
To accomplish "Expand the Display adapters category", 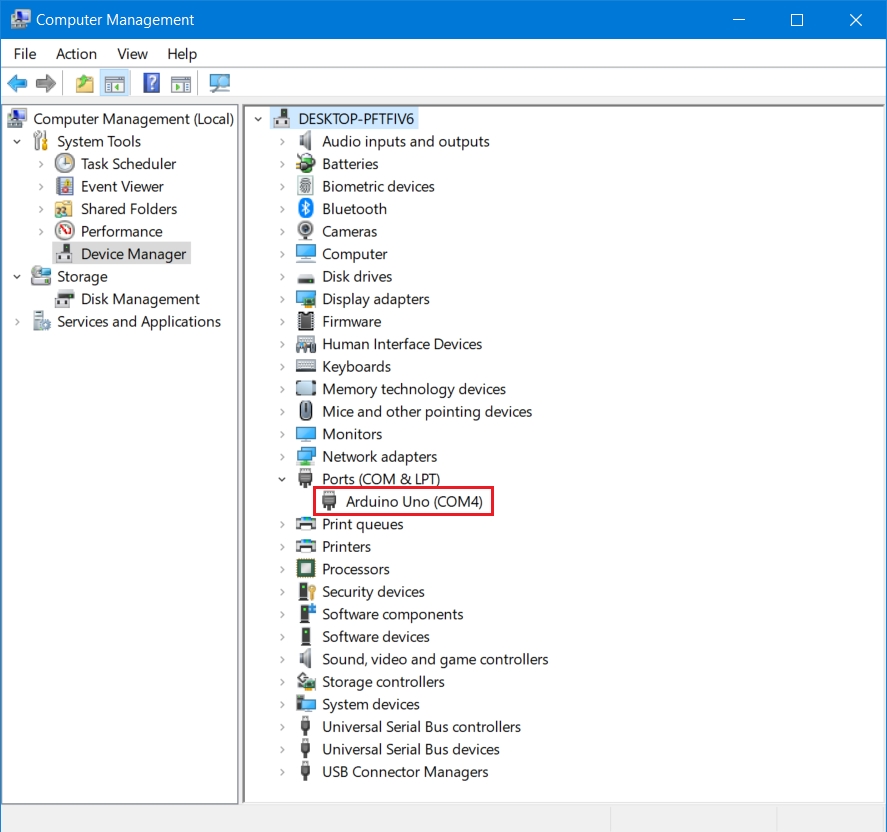I will [x=283, y=299].
